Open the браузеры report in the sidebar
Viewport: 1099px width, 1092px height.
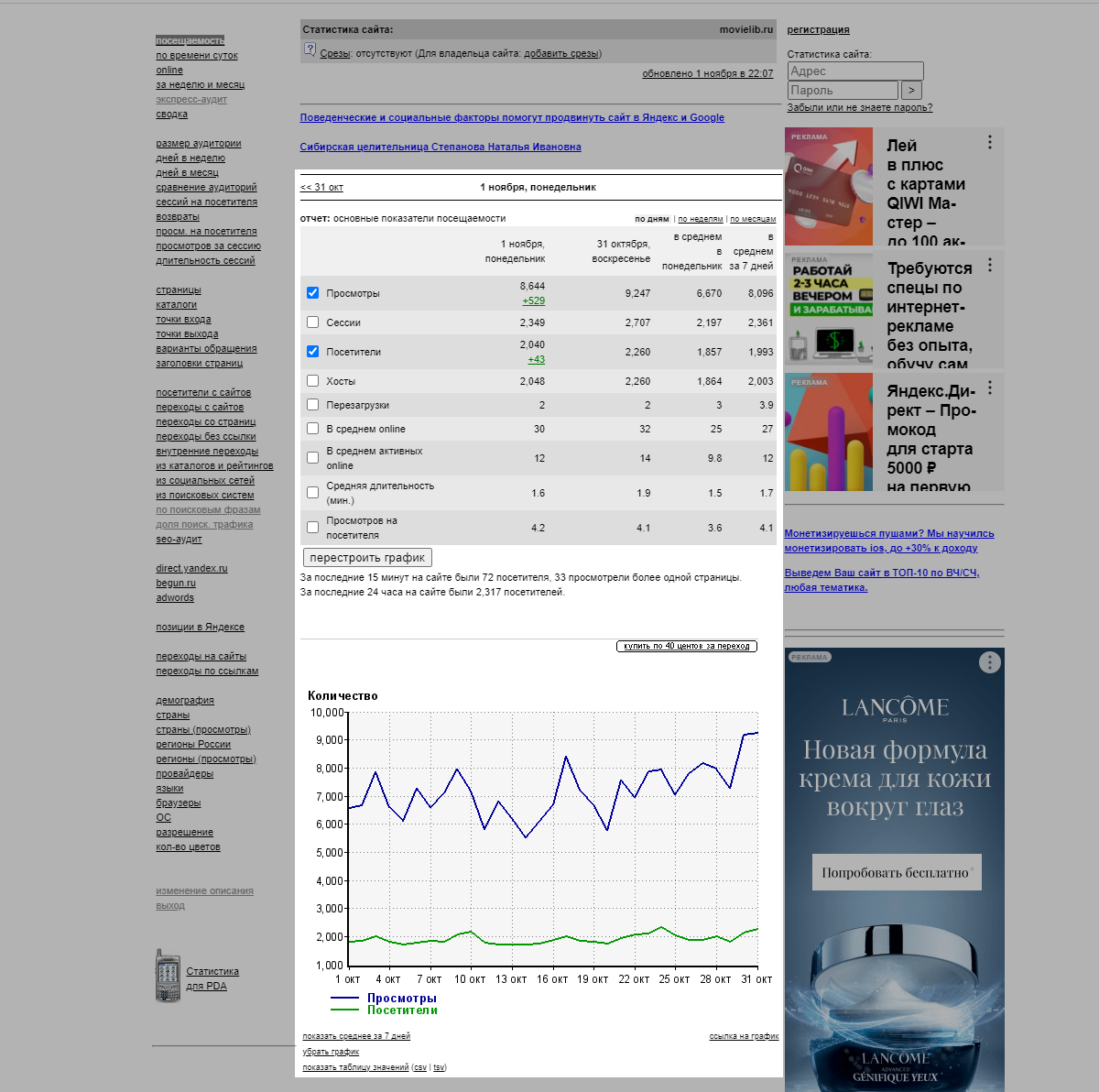(x=179, y=803)
